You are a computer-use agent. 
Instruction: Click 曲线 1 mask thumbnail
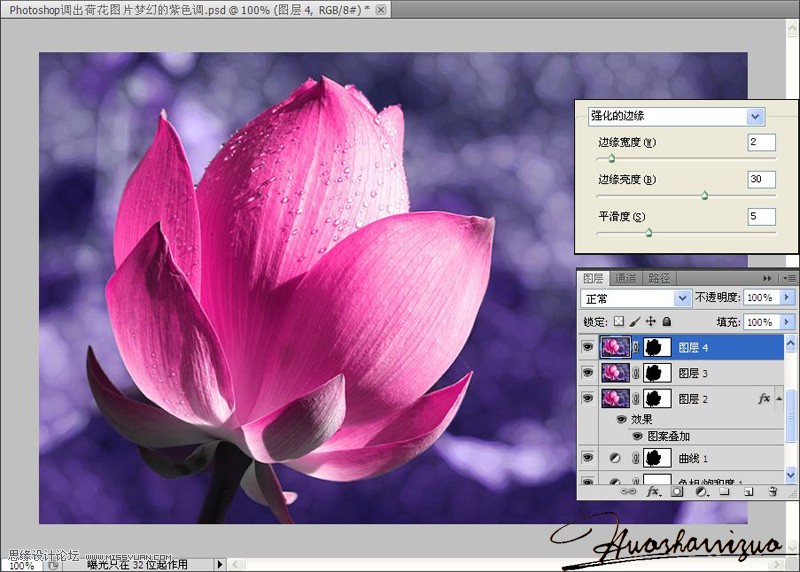[x=657, y=458]
